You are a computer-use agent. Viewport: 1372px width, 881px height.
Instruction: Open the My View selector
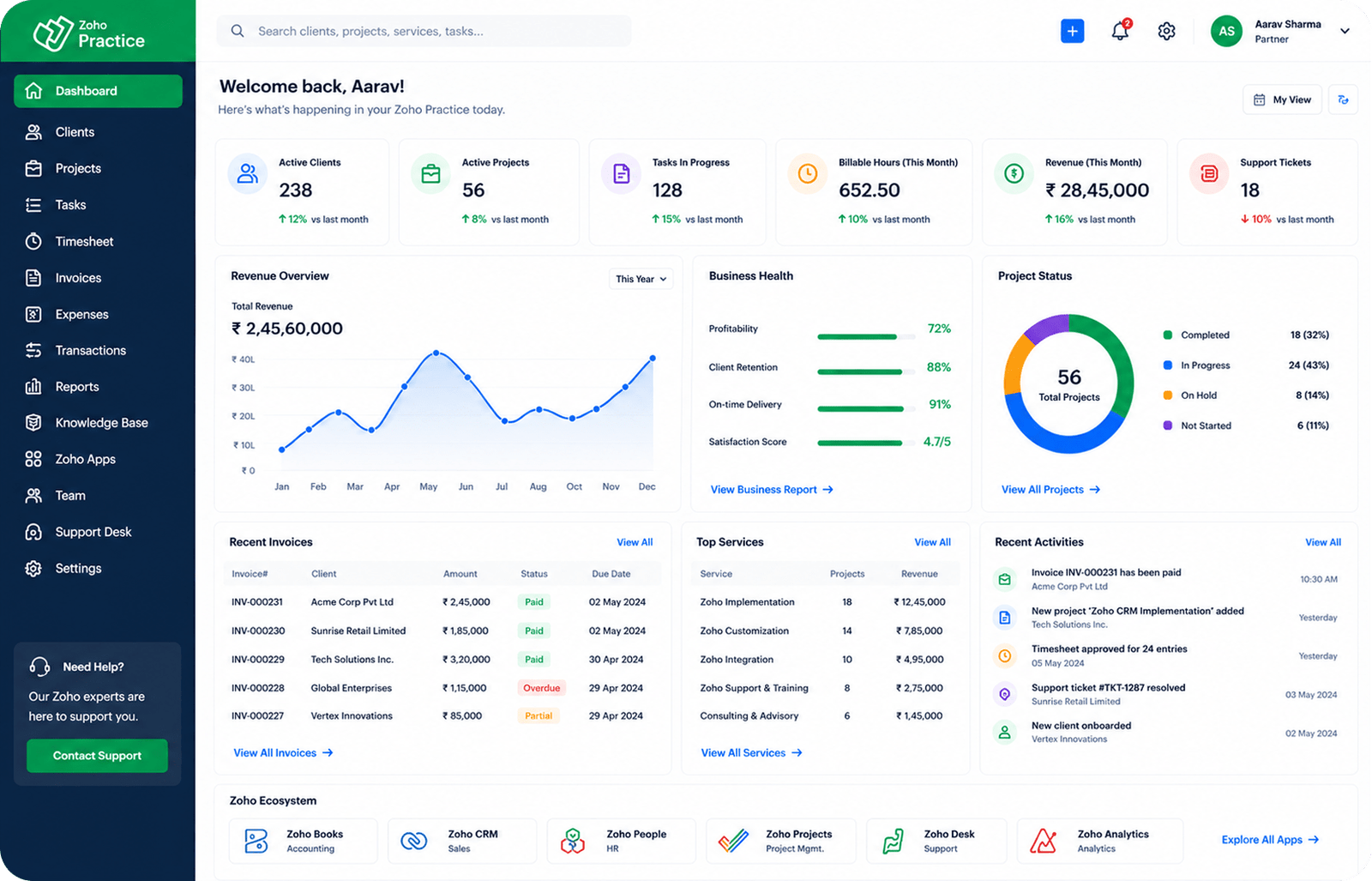(1282, 100)
